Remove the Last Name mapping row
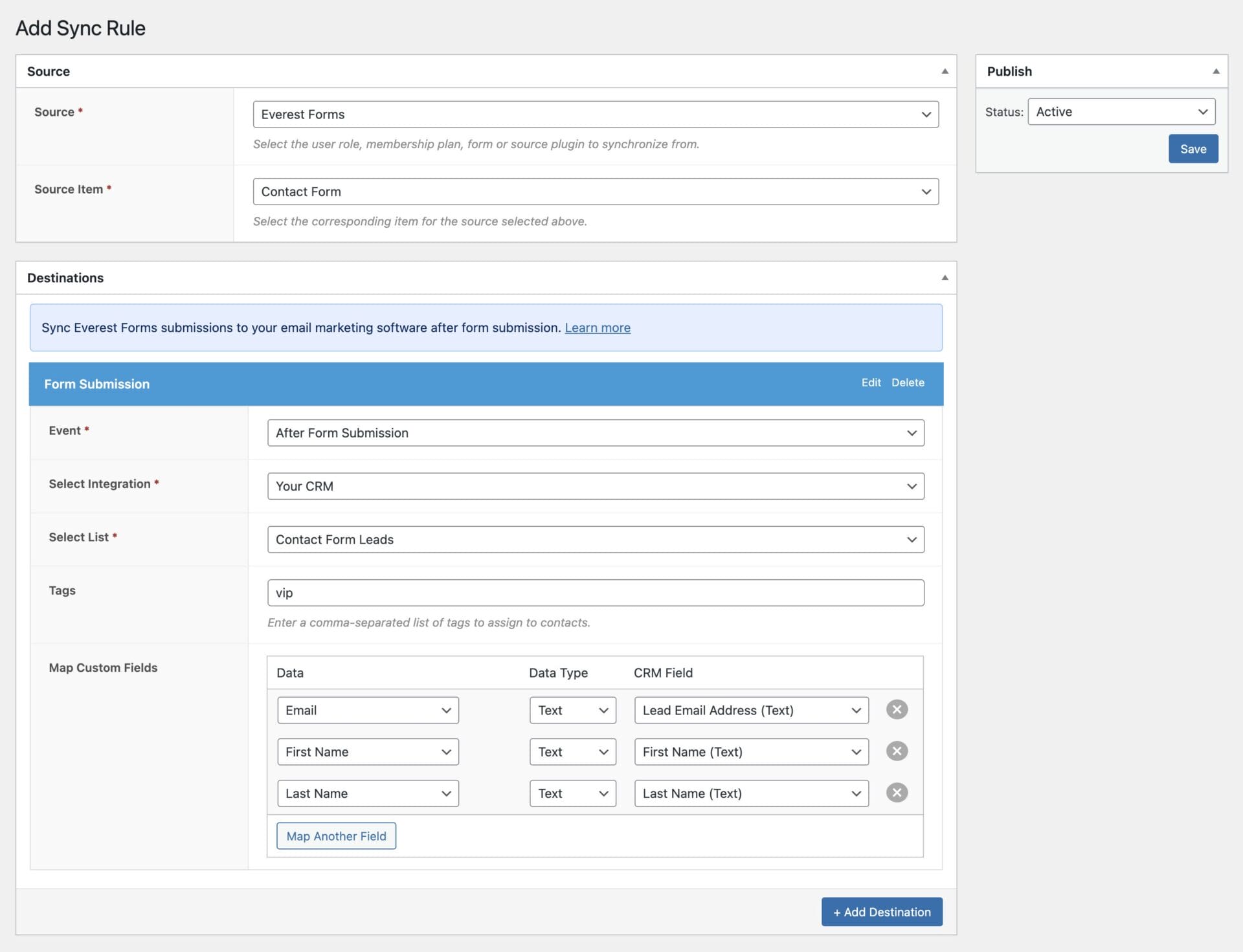 (x=897, y=793)
